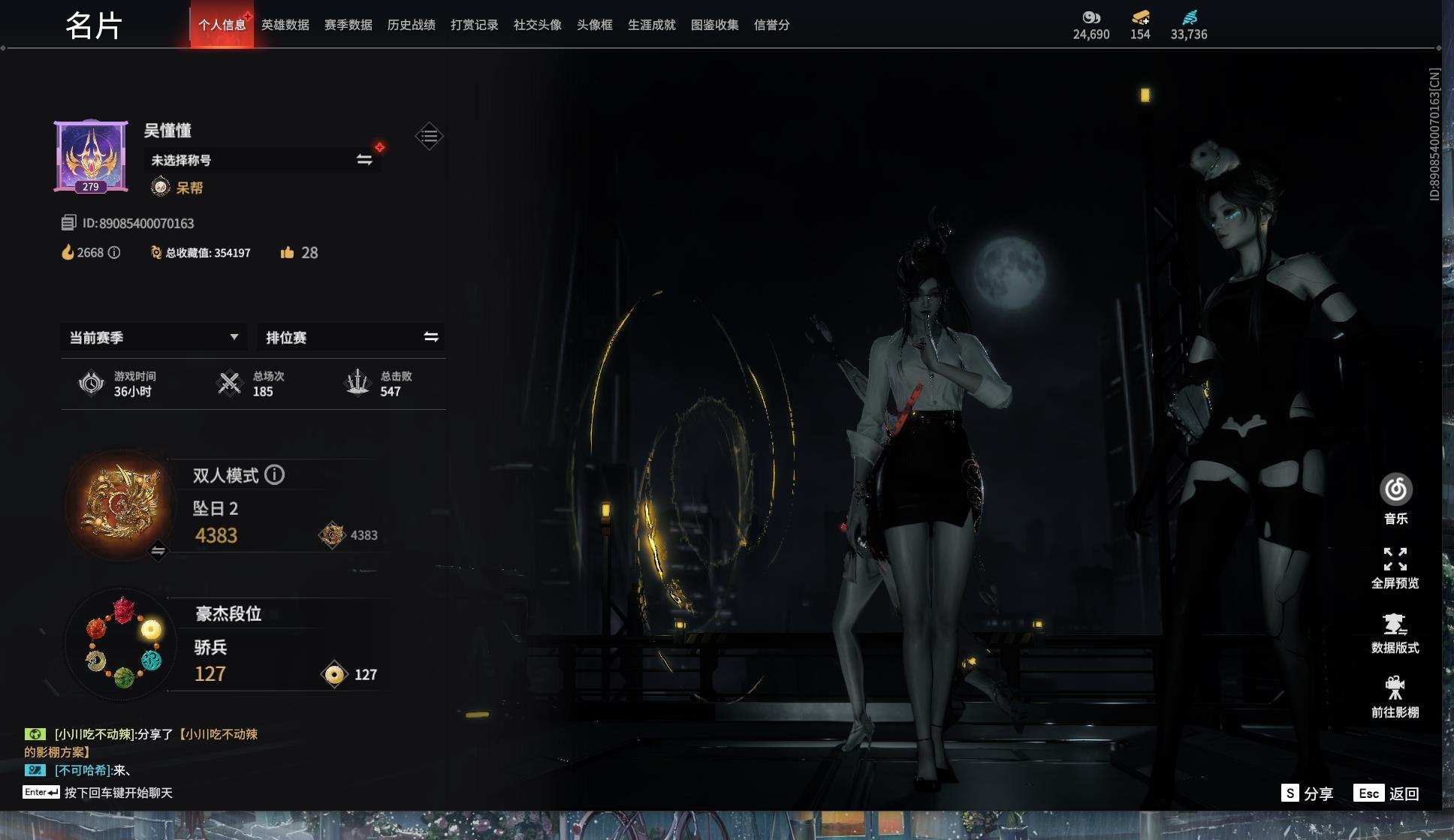Click the player avatar with level 279

tap(91, 156)
